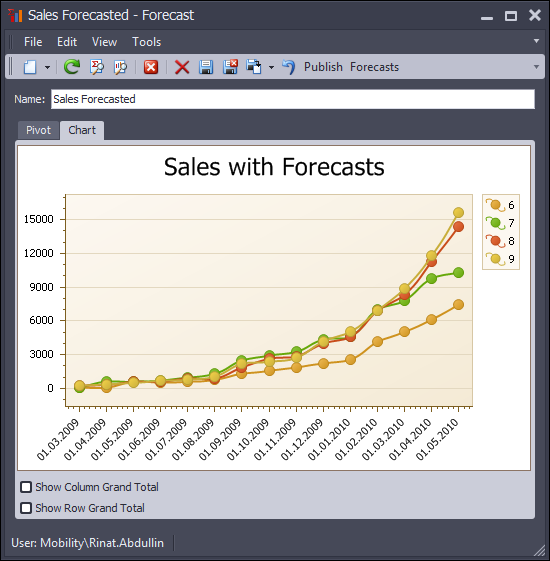This screenshot has width=550, height=561.
Task: Close the Sales Forecasted window
Action: click(x=535, y=15)
